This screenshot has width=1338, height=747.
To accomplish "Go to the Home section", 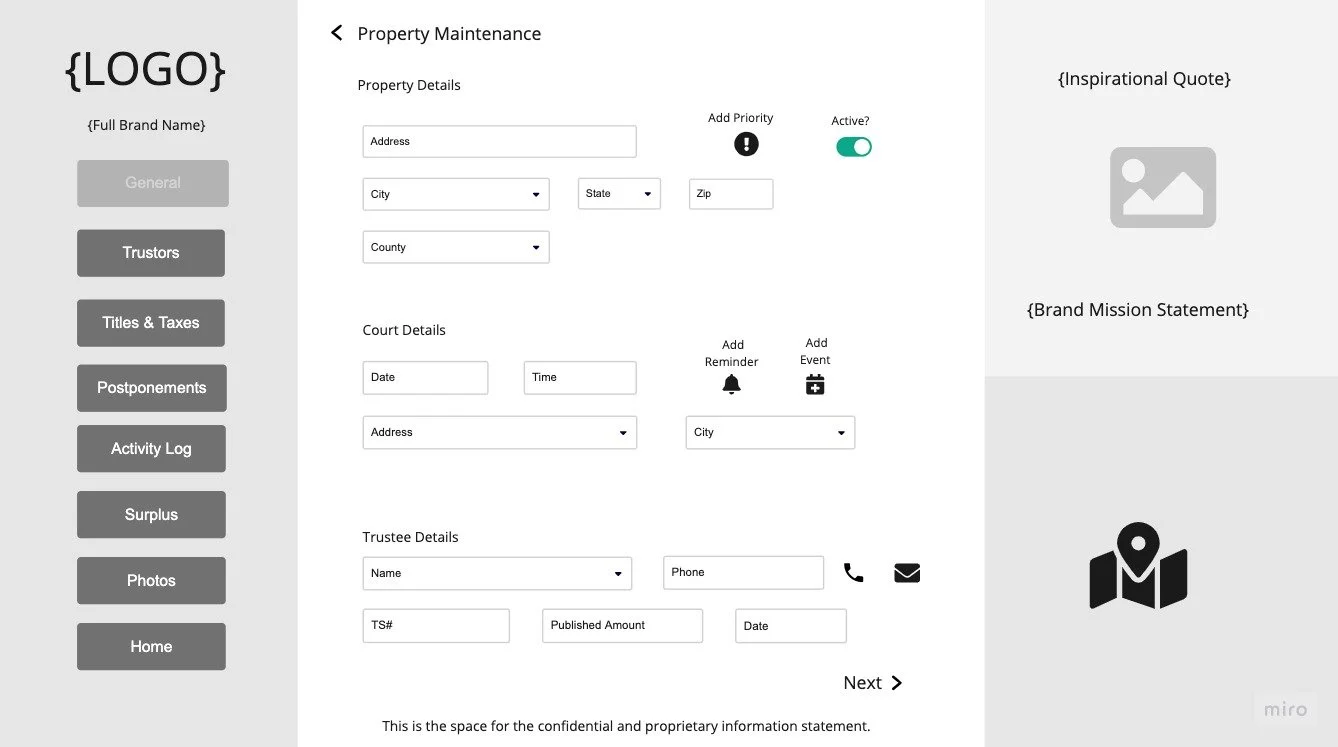I will pos(150,646).
